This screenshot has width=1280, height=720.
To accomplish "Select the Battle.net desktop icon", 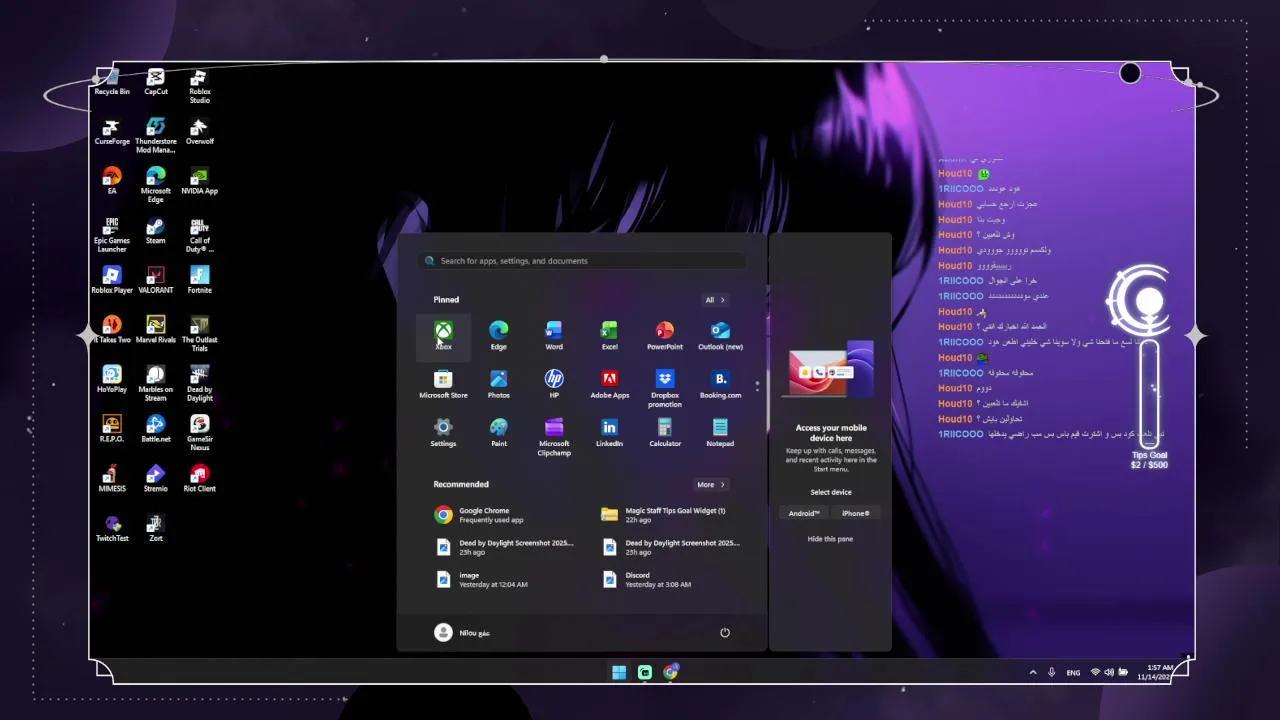I will coord(156,429).
